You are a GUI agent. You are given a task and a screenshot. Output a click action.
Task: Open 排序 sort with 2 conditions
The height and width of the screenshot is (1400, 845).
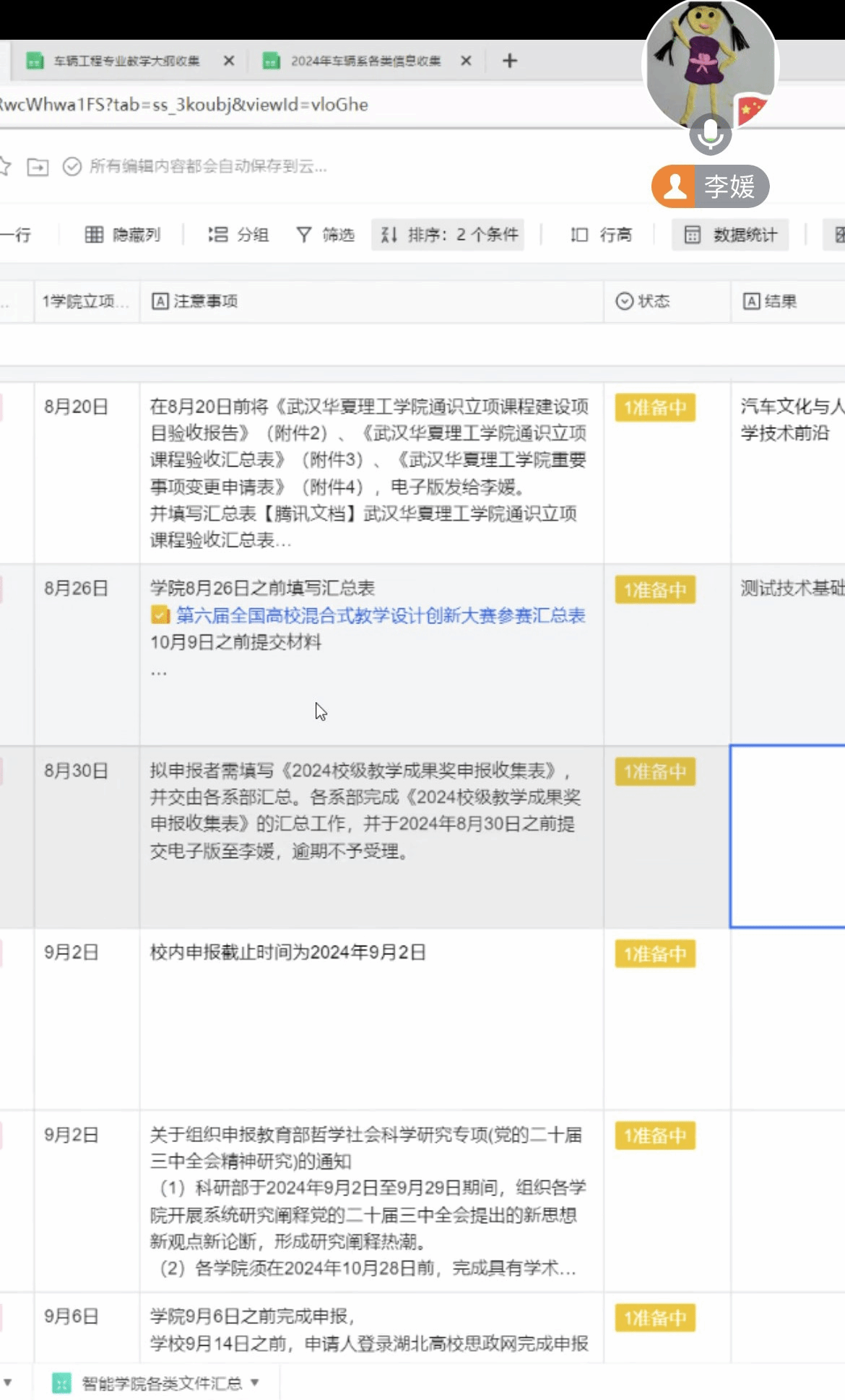coord(448,235)
